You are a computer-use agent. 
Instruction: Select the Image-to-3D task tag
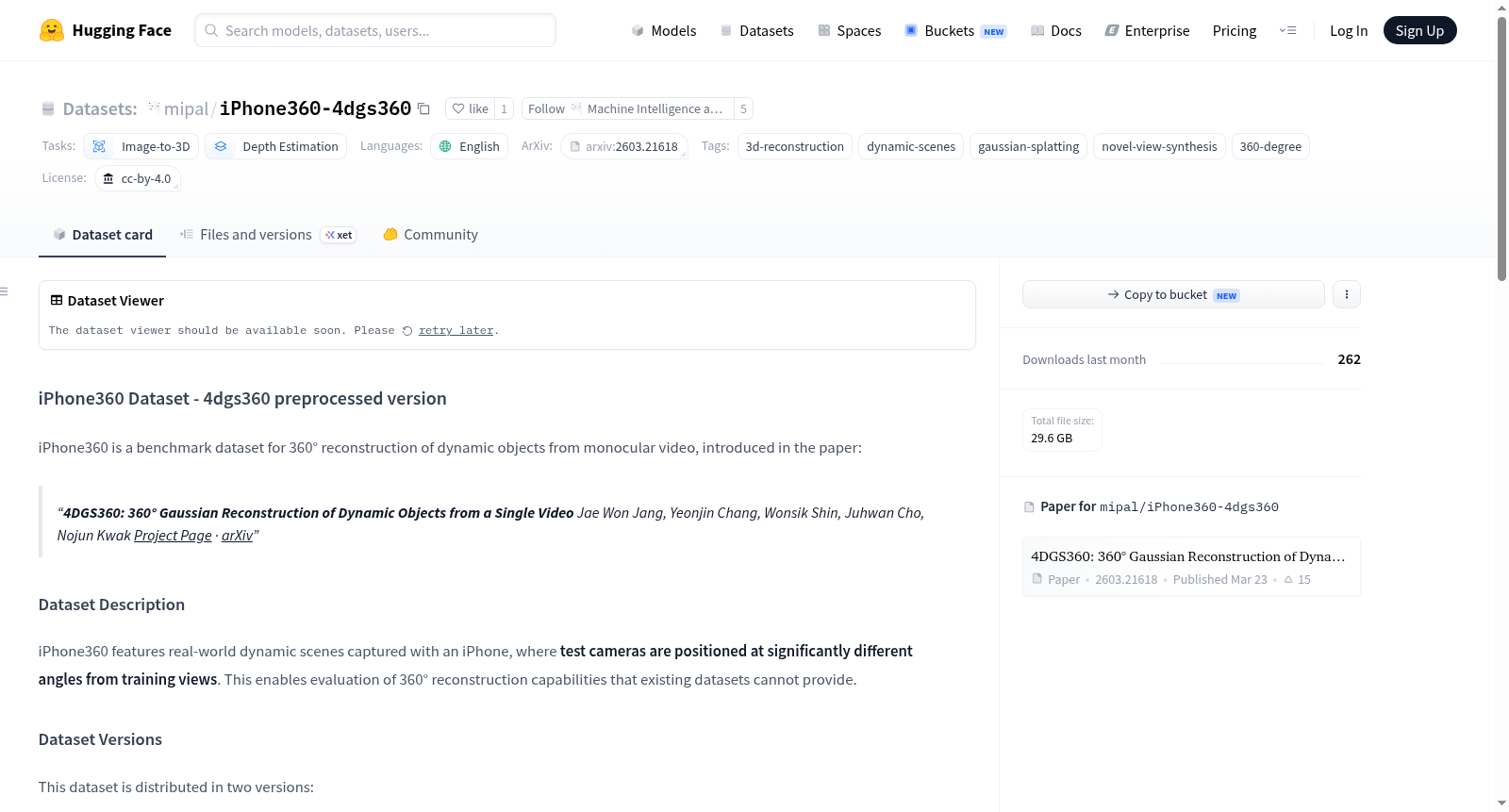[141, 146]
